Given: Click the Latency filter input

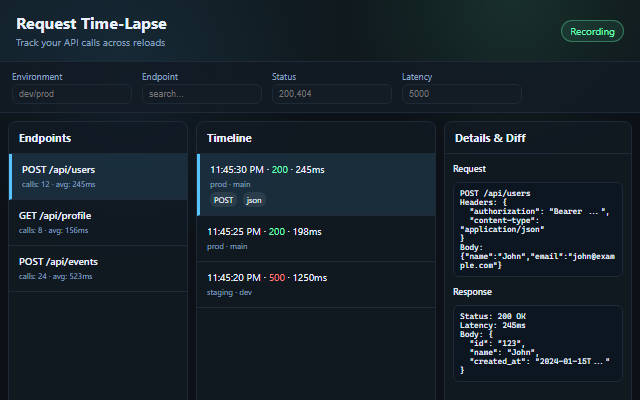Looking at the screenshot, I should tap(461, 94).
